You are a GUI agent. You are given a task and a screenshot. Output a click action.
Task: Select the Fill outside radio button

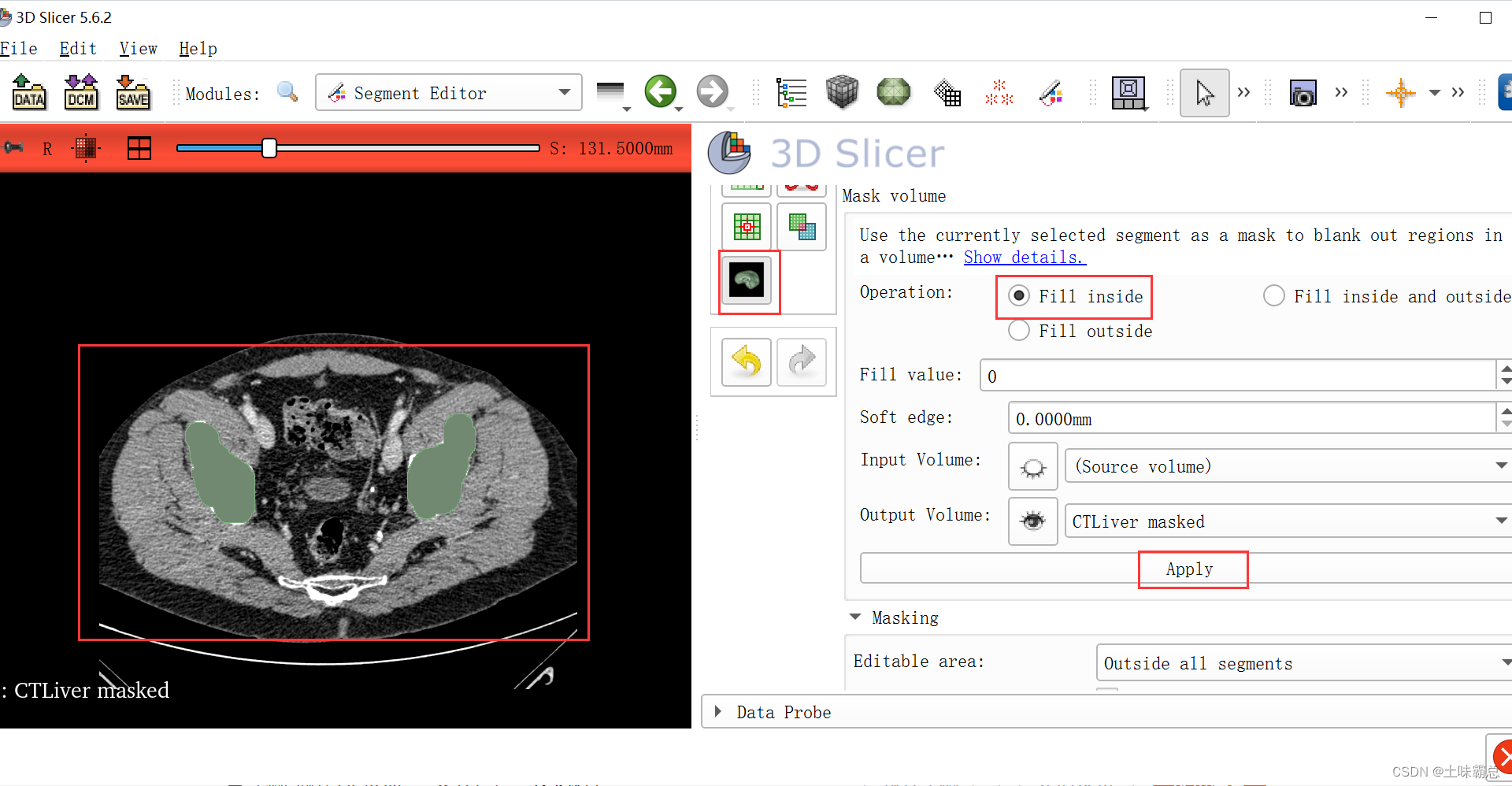pyautogui.click(x=1019, y=331)
